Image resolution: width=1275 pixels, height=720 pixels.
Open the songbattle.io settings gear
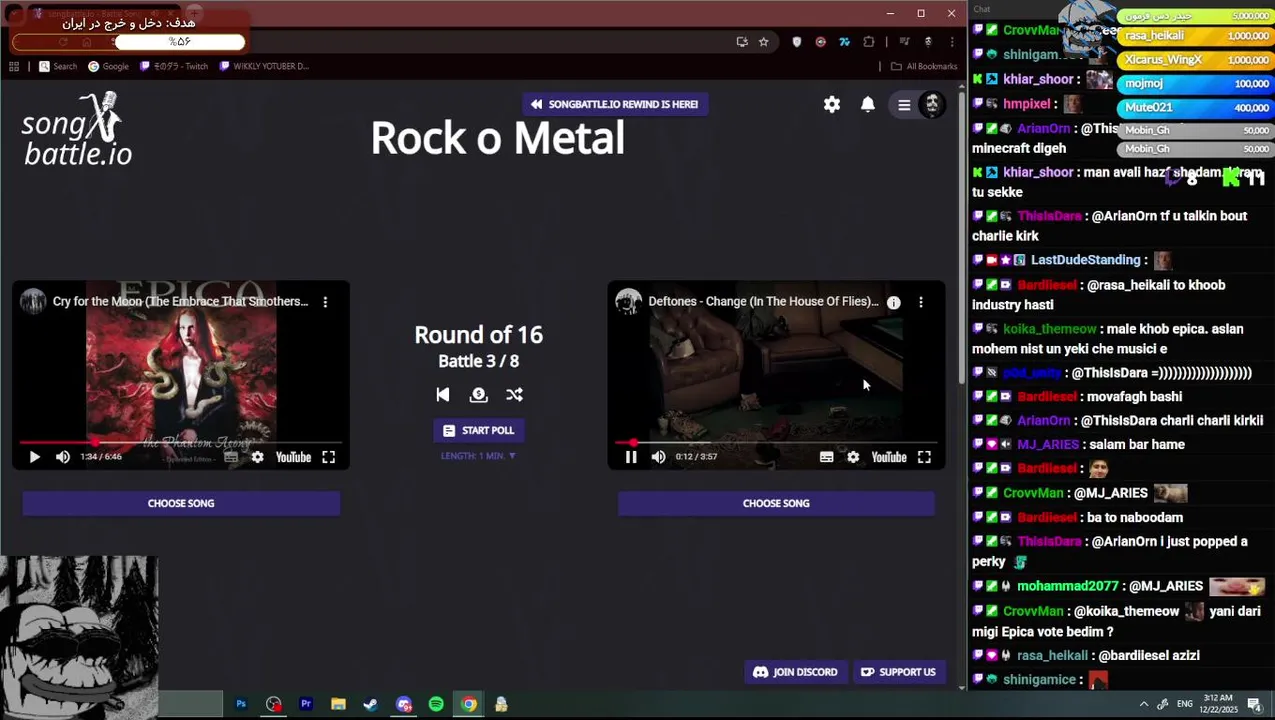tap(832, 104)
